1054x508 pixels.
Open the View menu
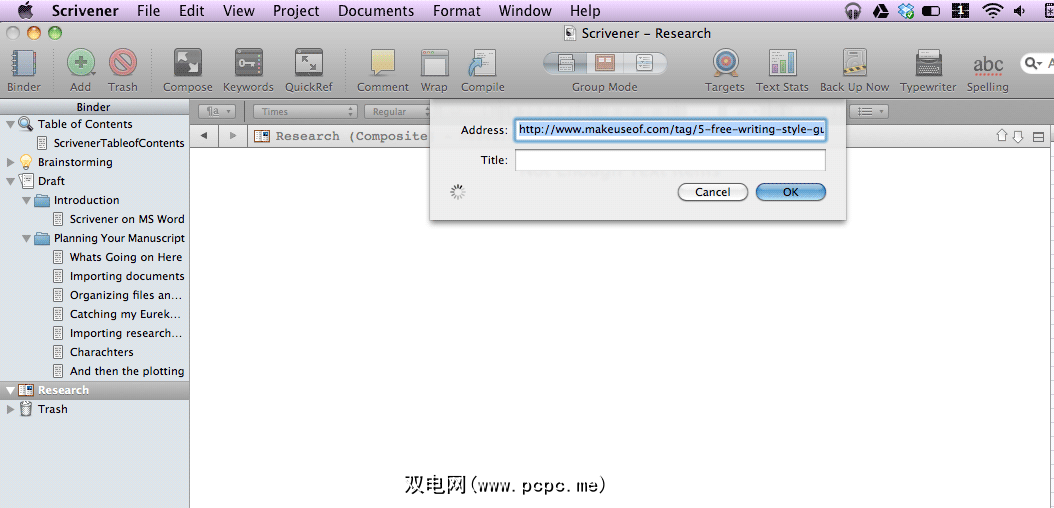point(239,11)
